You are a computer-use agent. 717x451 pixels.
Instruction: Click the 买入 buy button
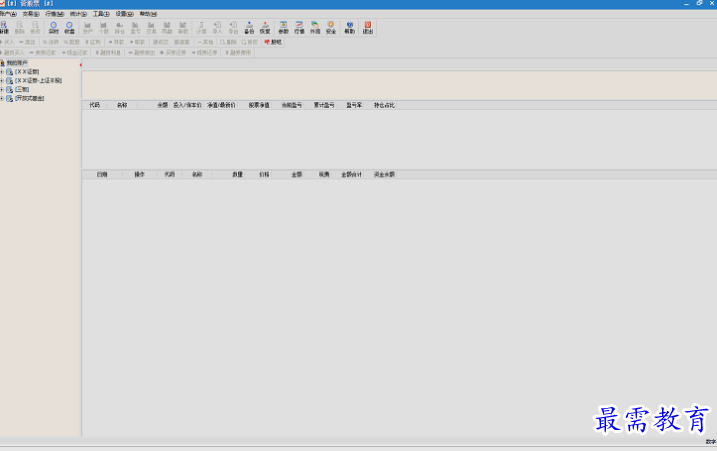tap(7, 42)
